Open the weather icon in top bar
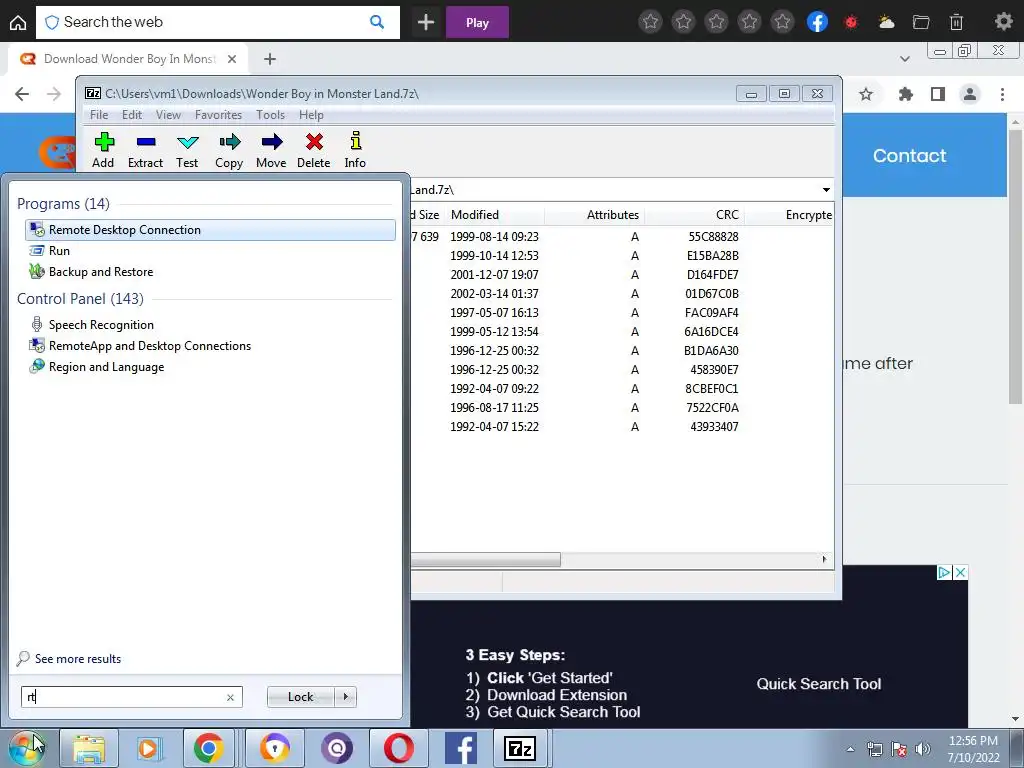 pyautogui.click(x=886, y=22)
